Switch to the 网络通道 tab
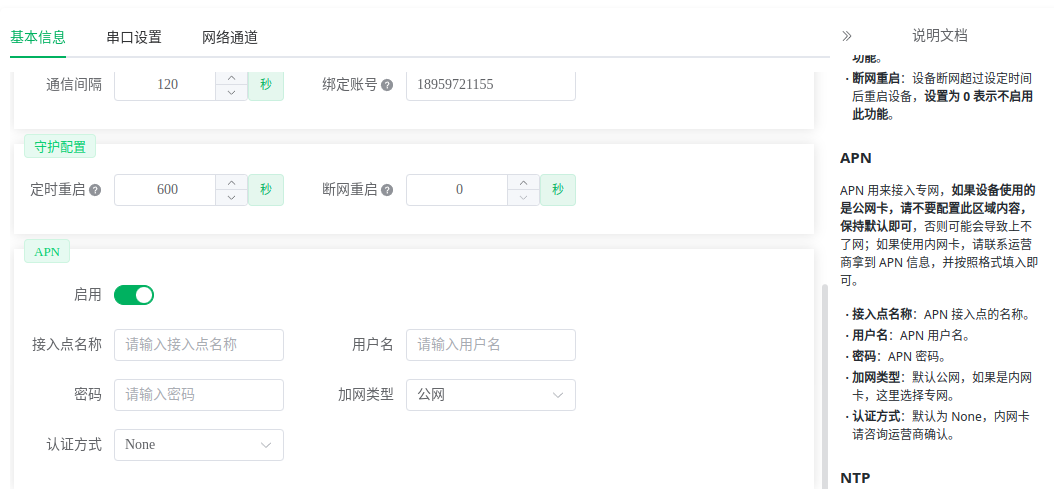This screenshot has width=1054, height=489. [x=230, y=38]
